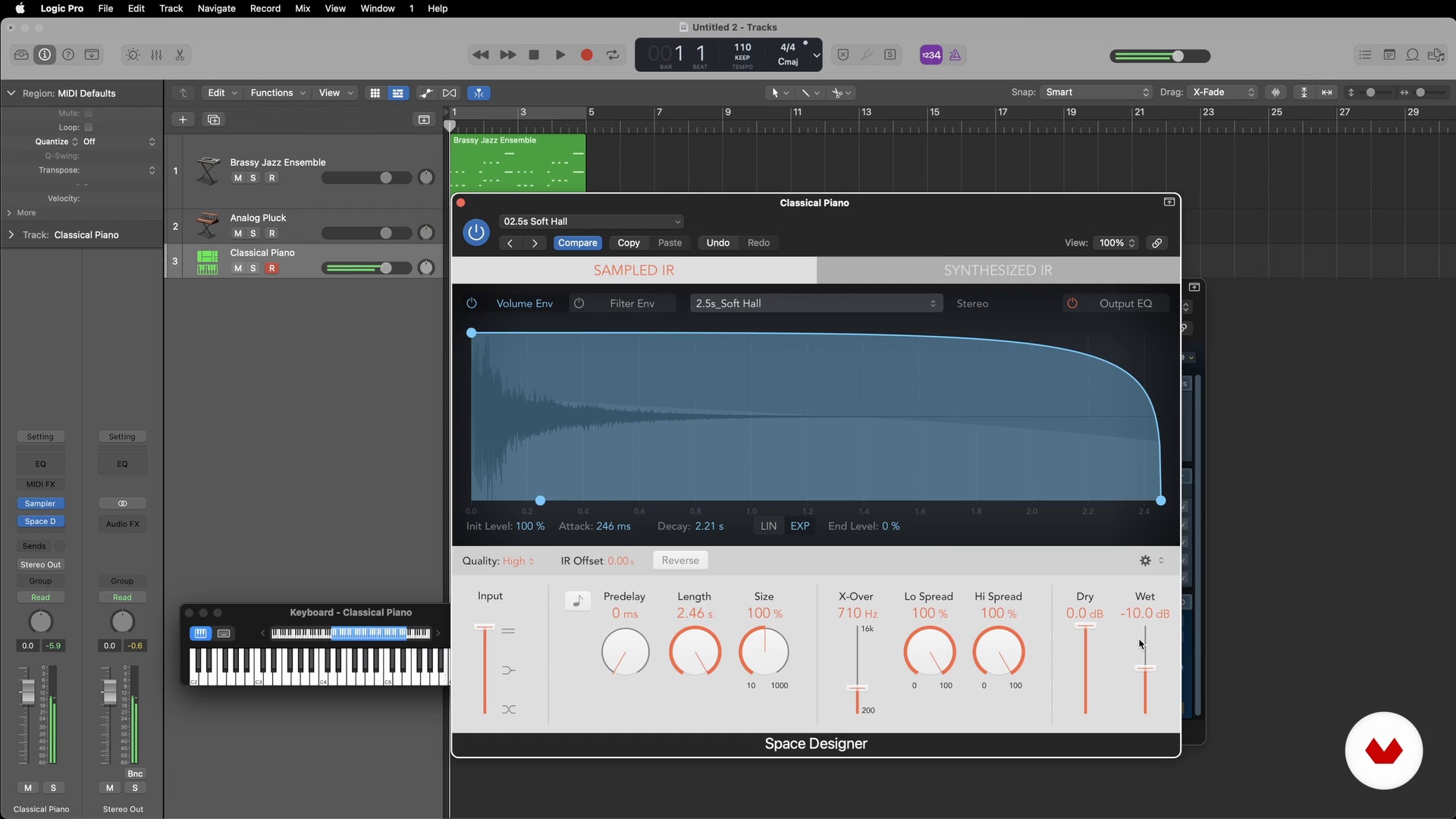Toggle the Count-in 1234 button
The height and width of the screenshot is (819, 1456).
[x=931, y=55]
